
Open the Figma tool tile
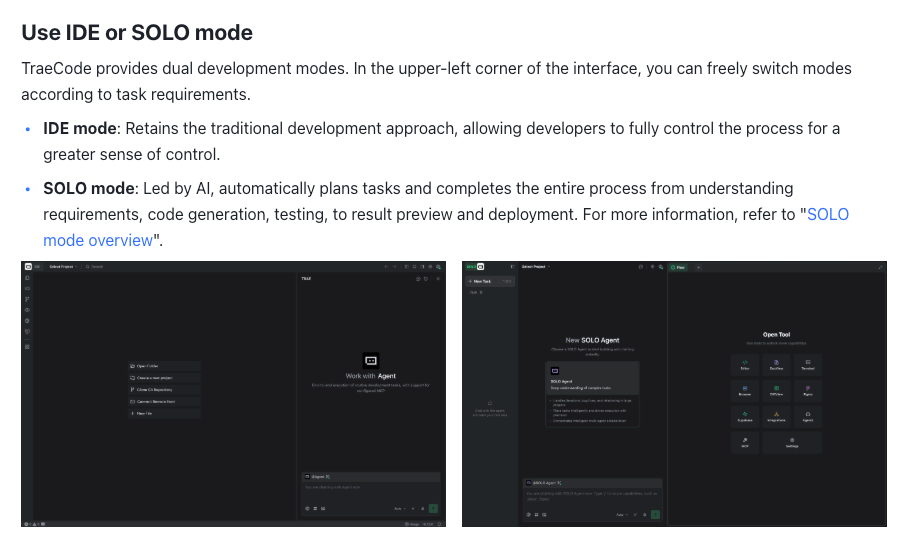(x=808, y=391)
